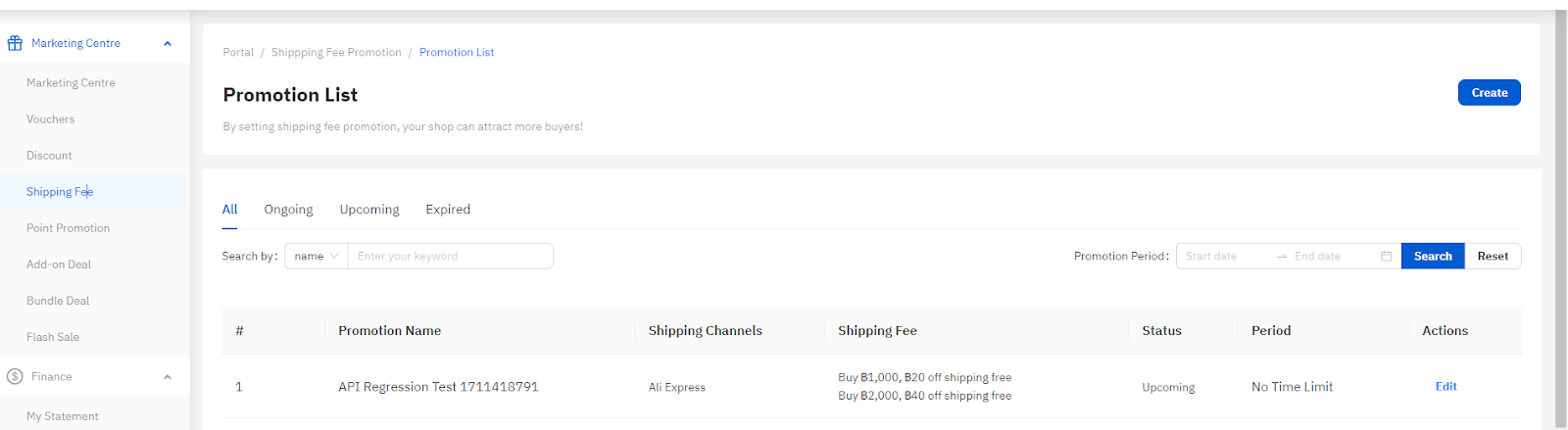This screenshot has width=1568, height=430.
Task: Click the keyword search input field
Action: pyautogui.click(x=450, y=256)
